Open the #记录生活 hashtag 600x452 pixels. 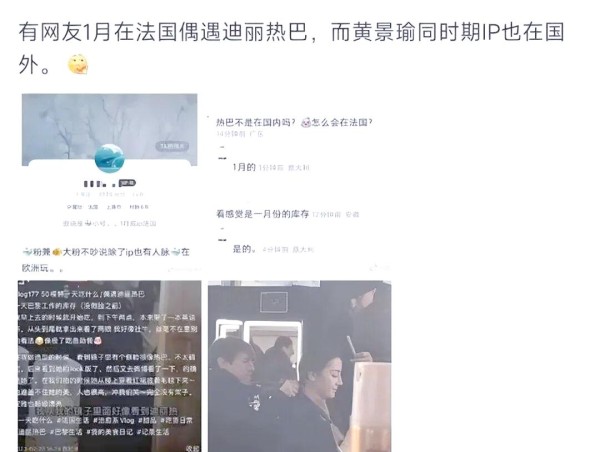point(153,432)
